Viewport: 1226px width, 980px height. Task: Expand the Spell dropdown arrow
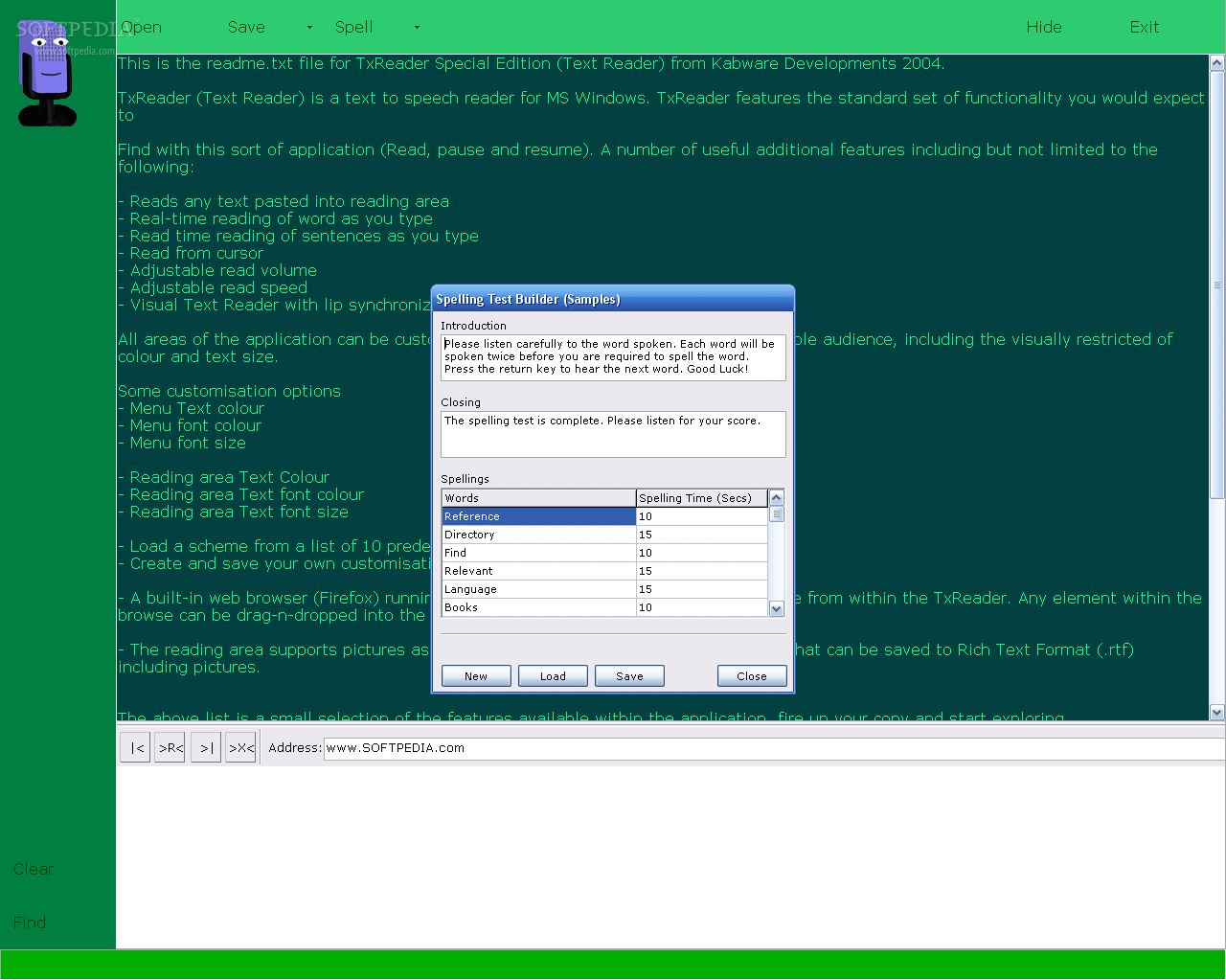point(417,28)
